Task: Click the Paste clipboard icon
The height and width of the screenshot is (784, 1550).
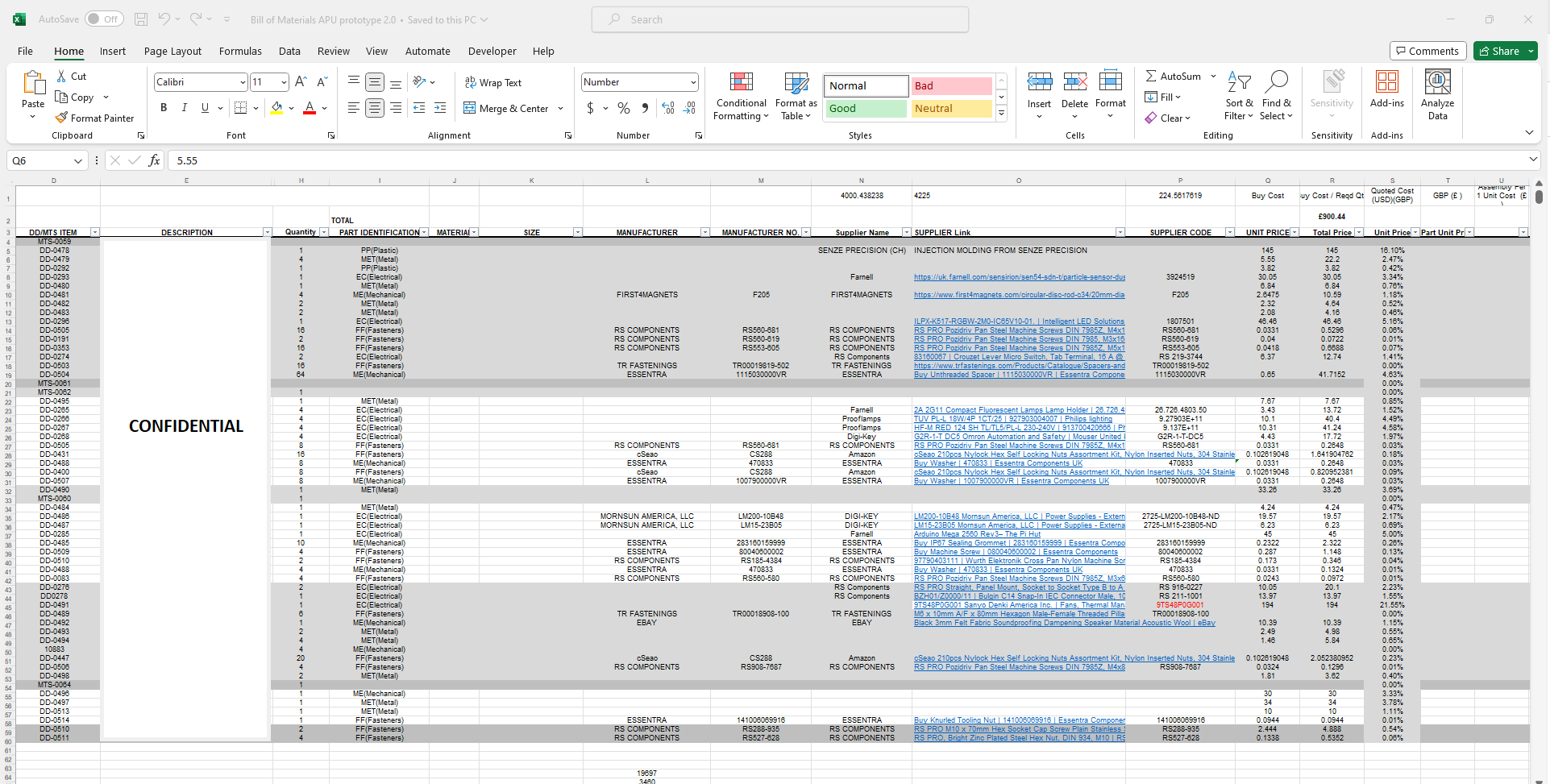Action: (33, 84)
